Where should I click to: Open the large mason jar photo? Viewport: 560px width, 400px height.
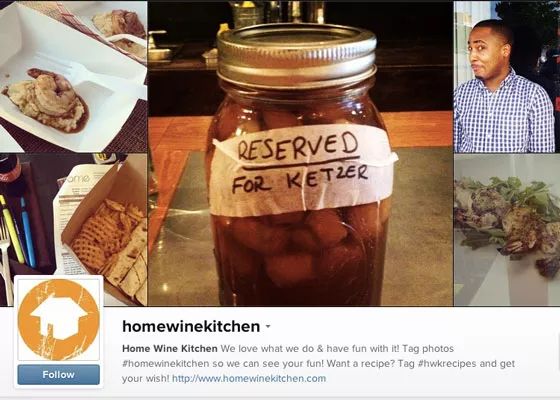click(300, 154)
